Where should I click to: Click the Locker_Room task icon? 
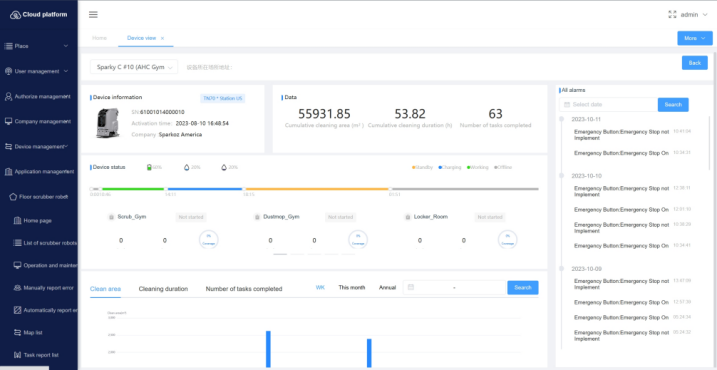click(x=407, y=217)
